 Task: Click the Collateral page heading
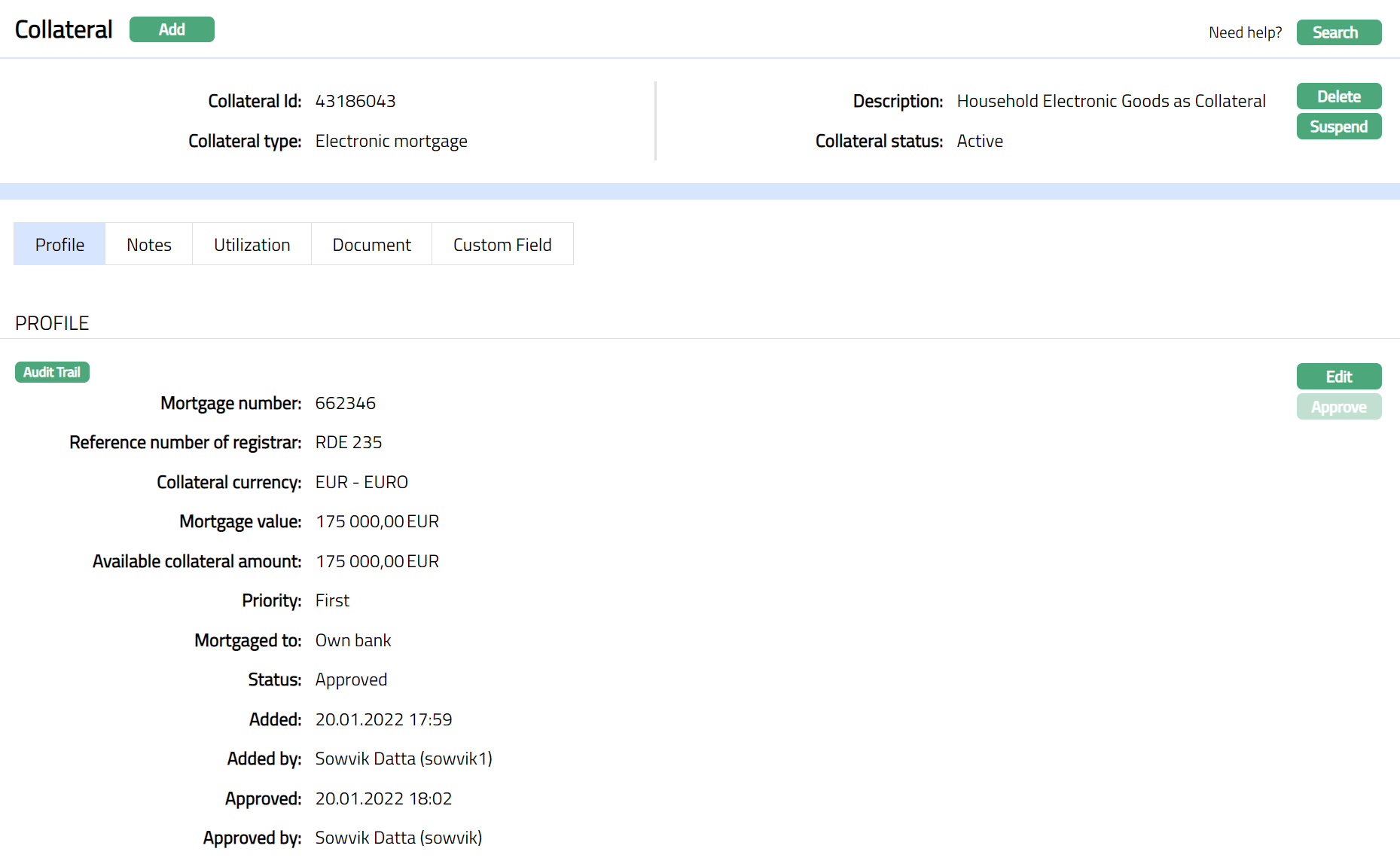(64, 29)
